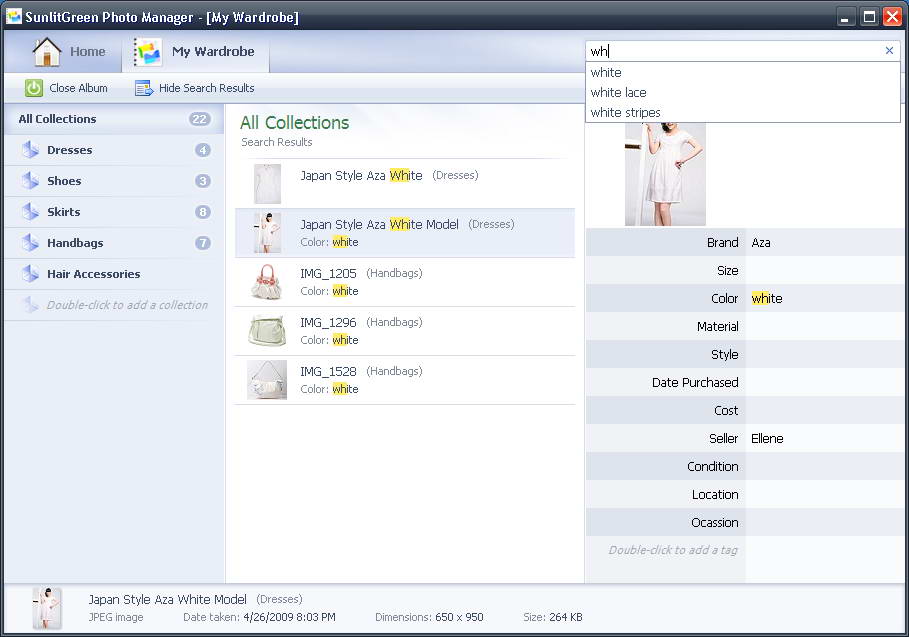The width and height of the screenshot is (909, 637).
Task: Click the empty Location value field
Action: tap(824, 494)
